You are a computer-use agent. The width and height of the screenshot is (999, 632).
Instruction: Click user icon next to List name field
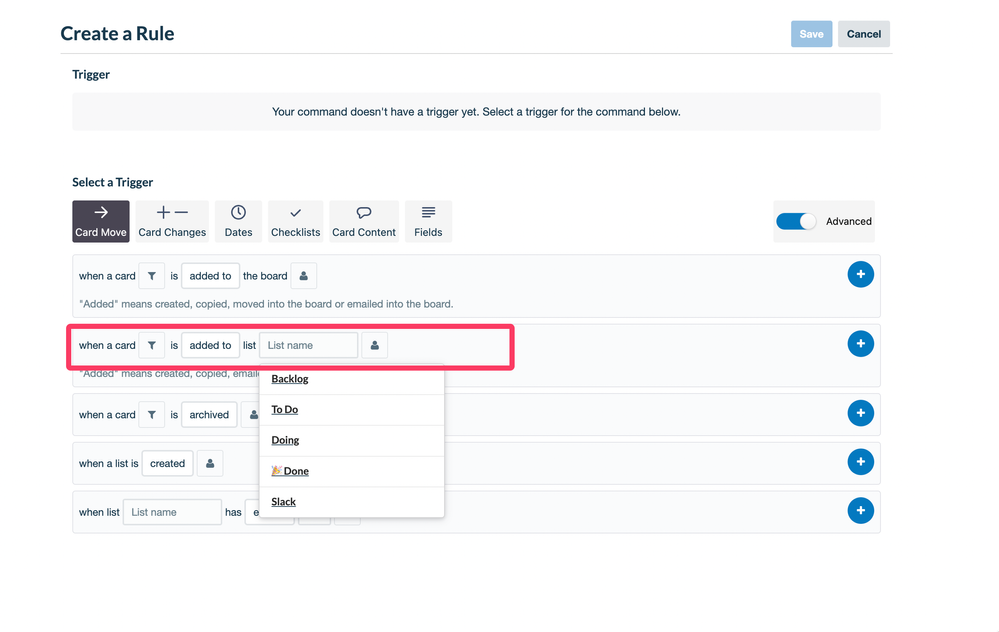375,345
